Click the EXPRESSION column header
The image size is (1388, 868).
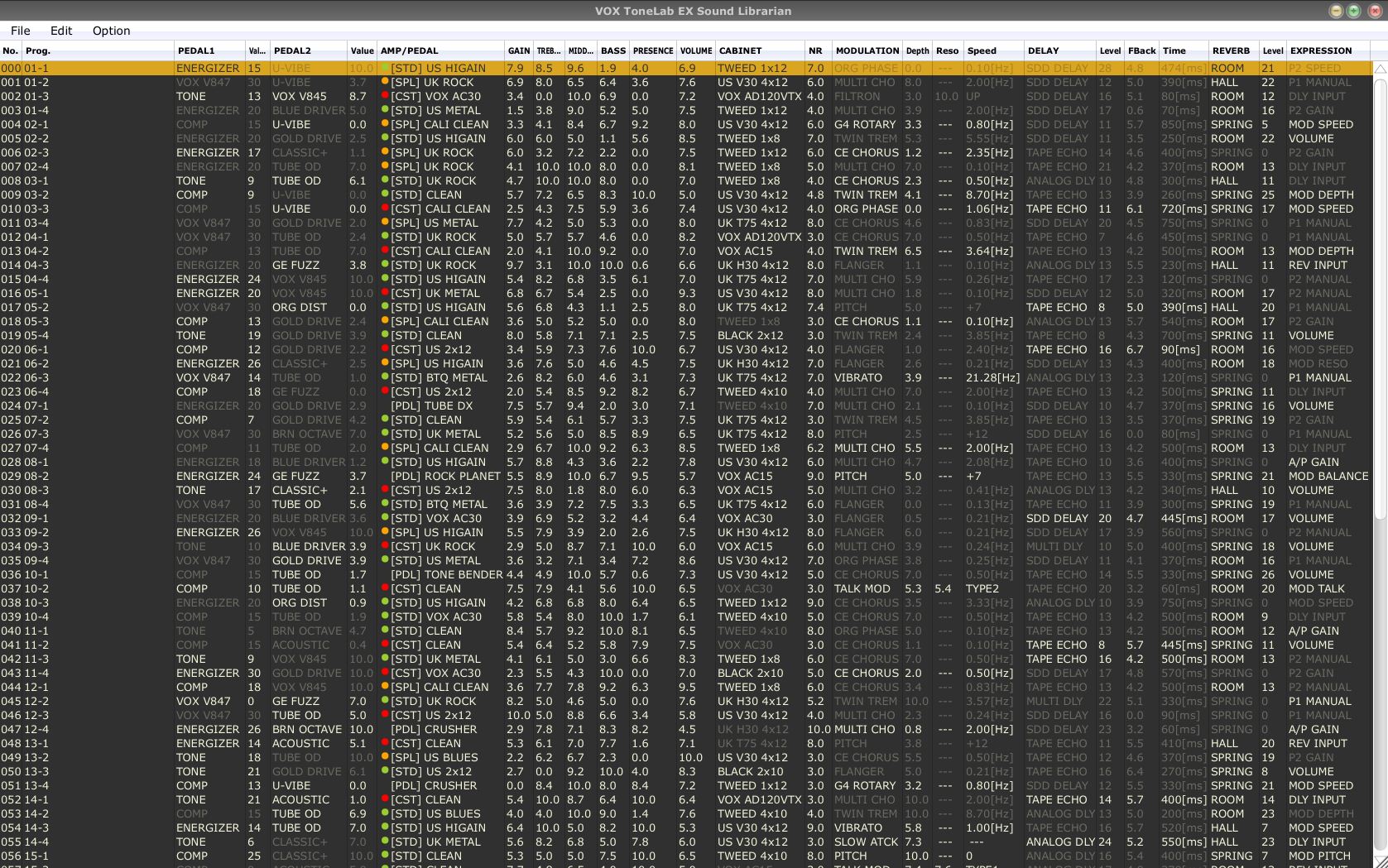click(x=1329, y=50)
